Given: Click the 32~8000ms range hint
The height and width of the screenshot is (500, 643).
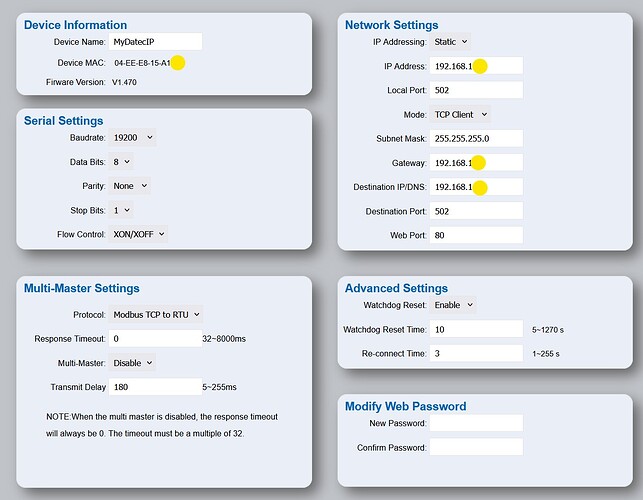Looking at the screenshot, I should [x=224, y=339].
